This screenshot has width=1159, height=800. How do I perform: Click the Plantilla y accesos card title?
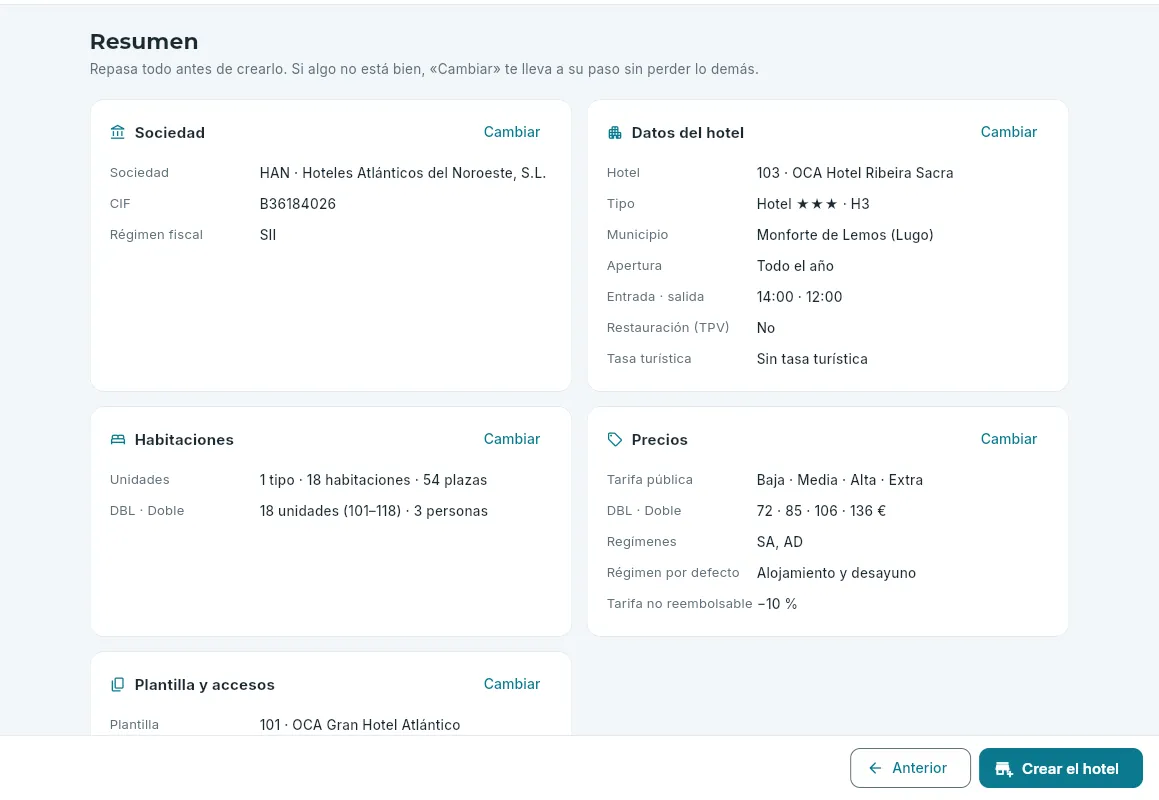(204, 685)
